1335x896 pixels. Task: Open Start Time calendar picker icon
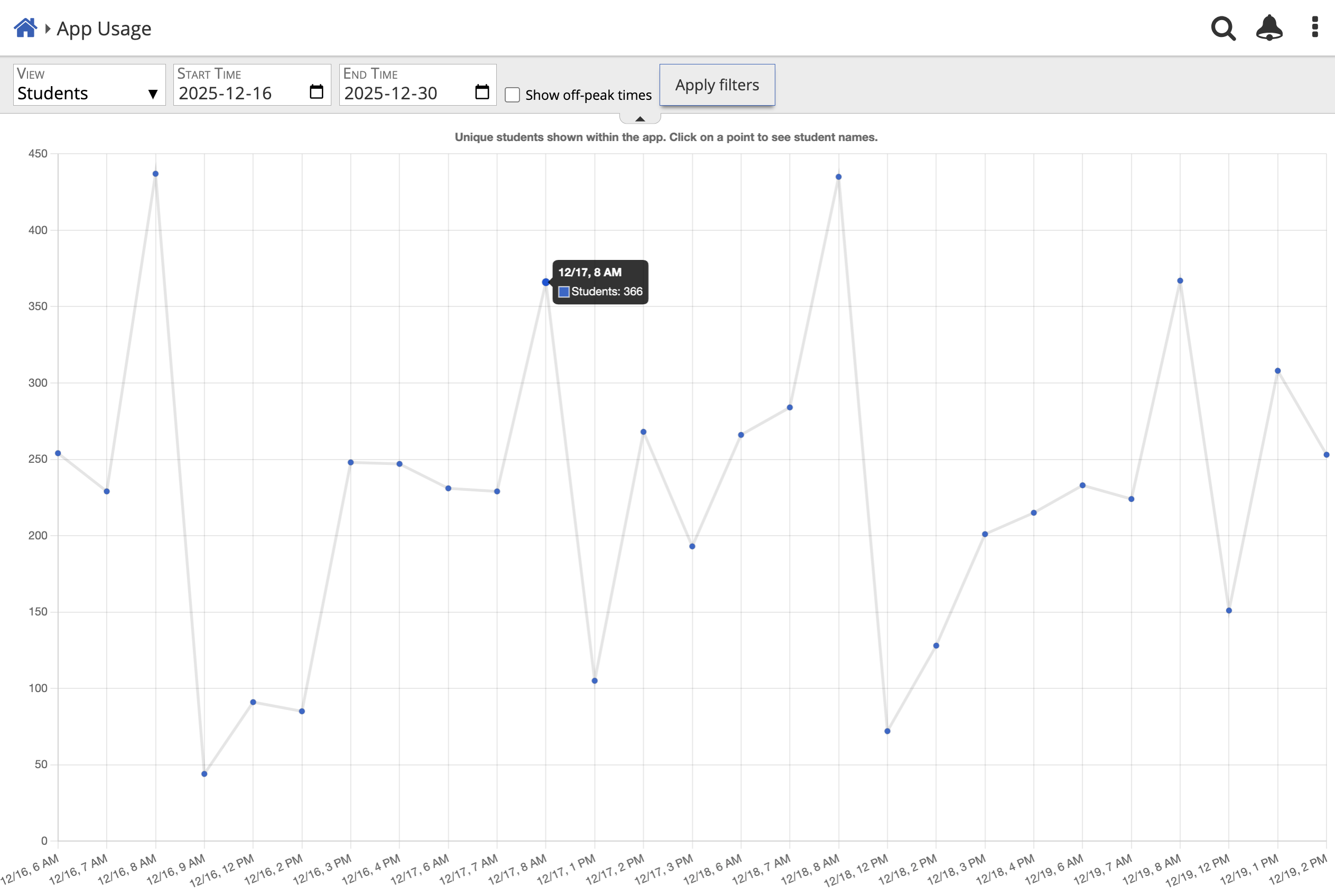[x=316, y=91]
